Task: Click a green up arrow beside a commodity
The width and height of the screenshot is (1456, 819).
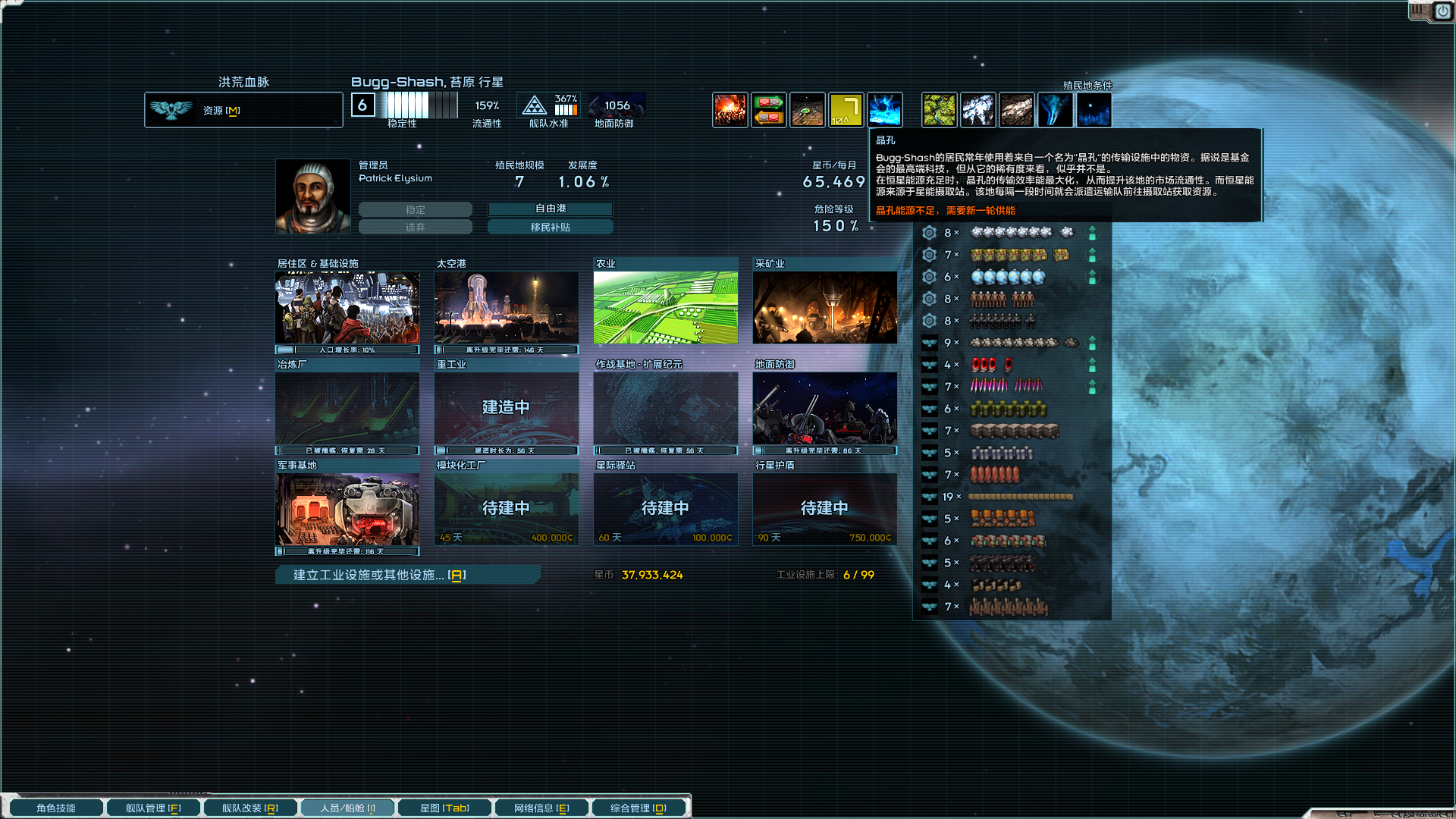Action: (x=1092, y=234)
